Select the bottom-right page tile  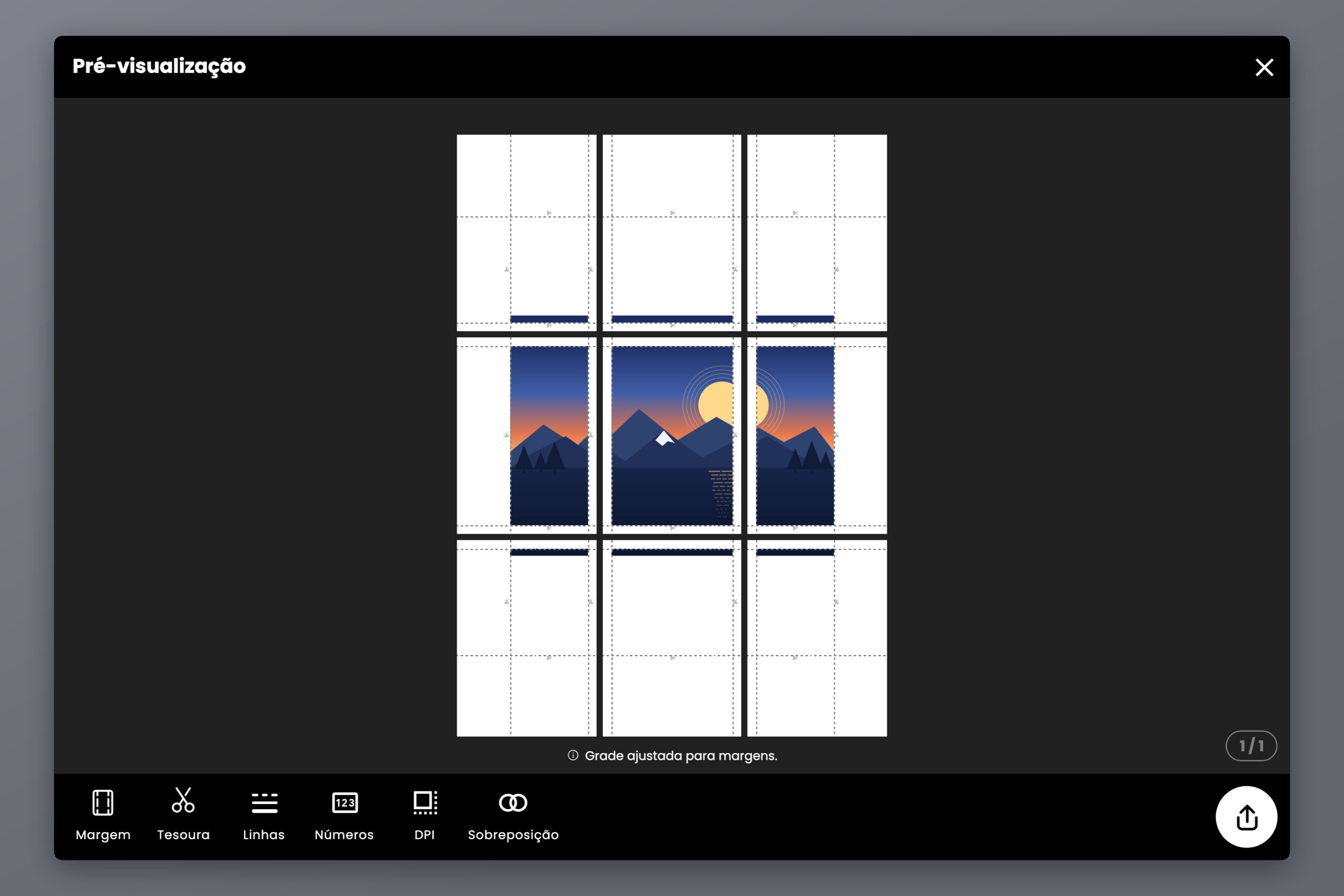[817, 638]
